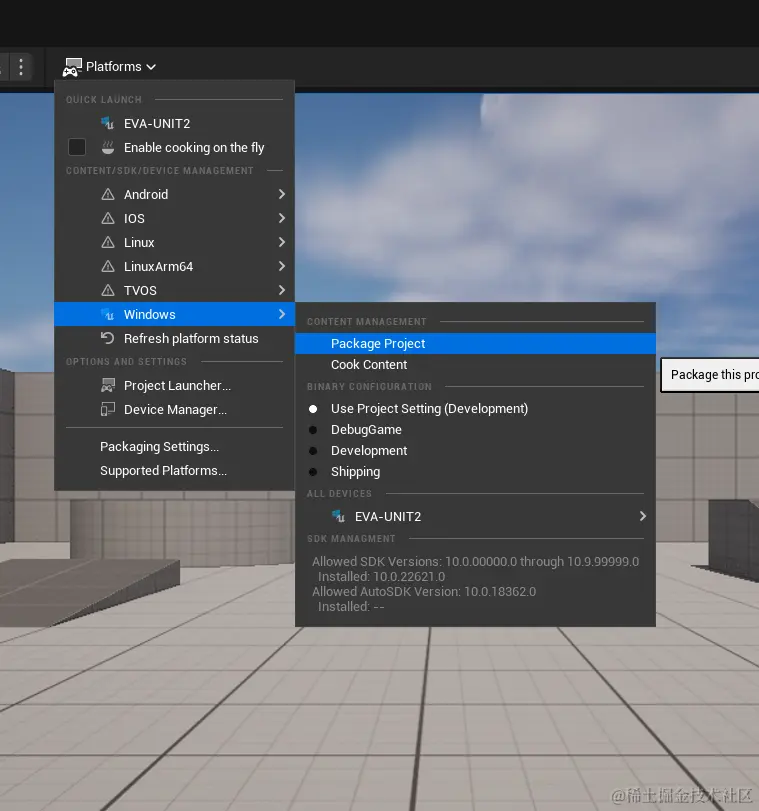Click the Android warning triangle icon
Screen dimensions: 759x811
[108, 194]
